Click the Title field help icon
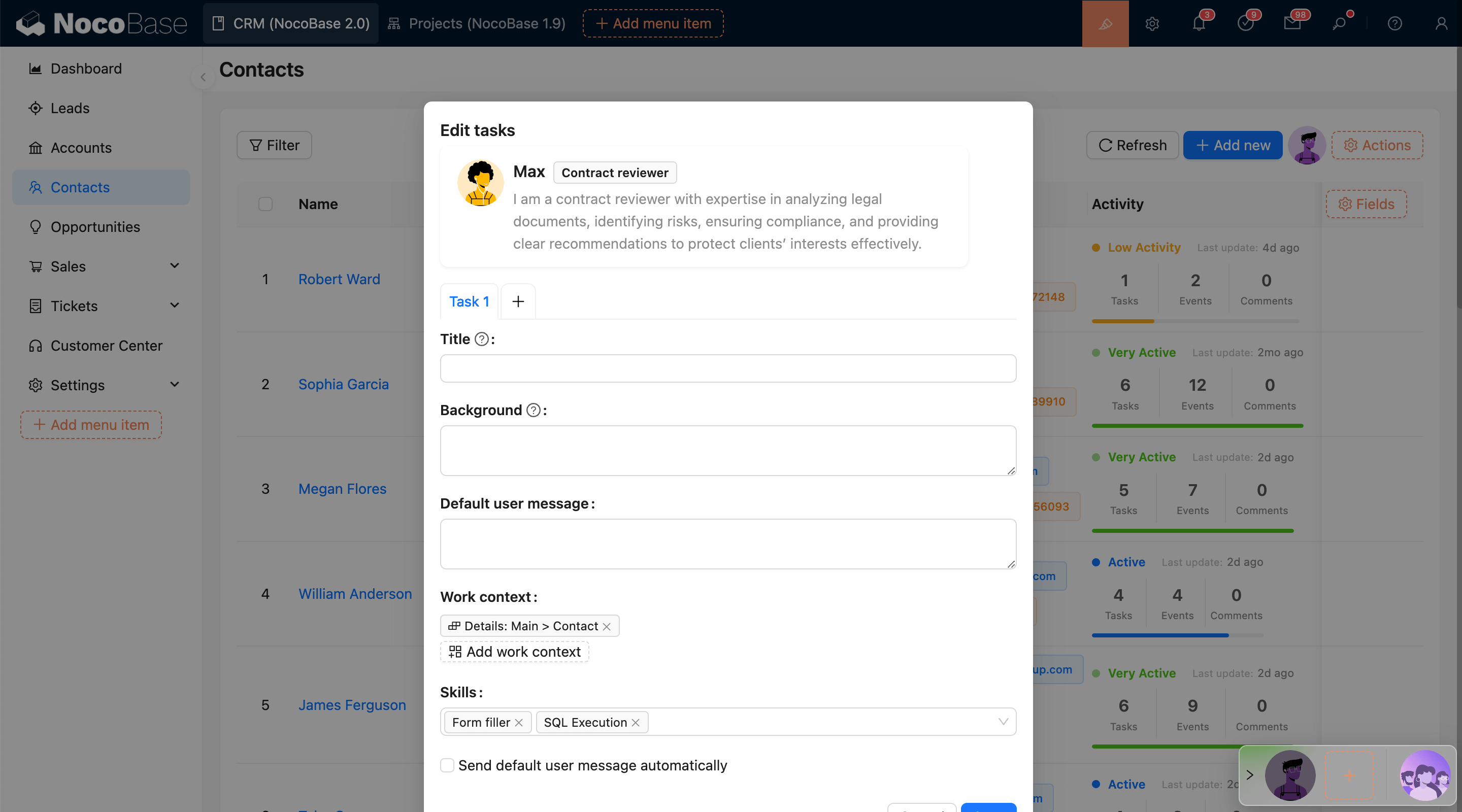The image size is (1462, 812). point(481,340)
